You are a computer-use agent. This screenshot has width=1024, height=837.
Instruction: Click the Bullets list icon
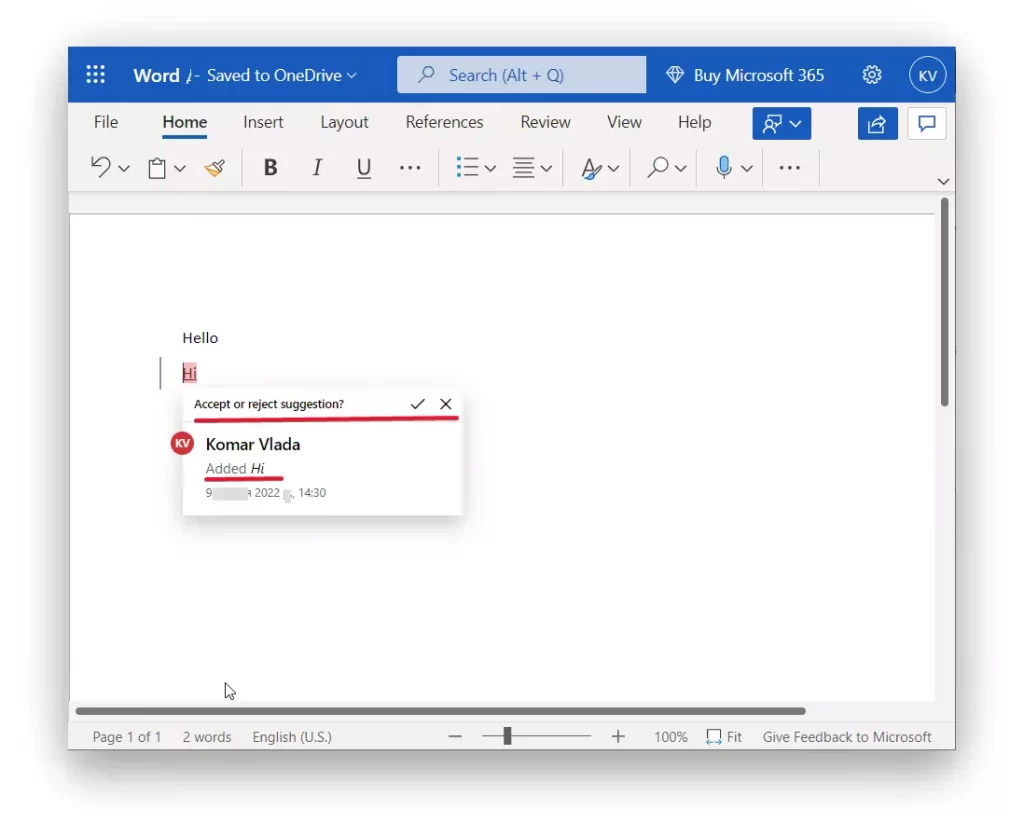[x=467, y=167]
